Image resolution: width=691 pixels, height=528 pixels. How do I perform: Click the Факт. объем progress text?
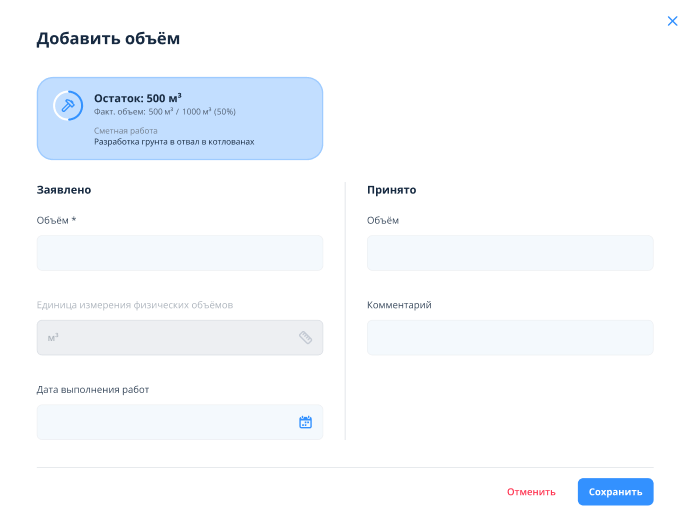(164, 112)
